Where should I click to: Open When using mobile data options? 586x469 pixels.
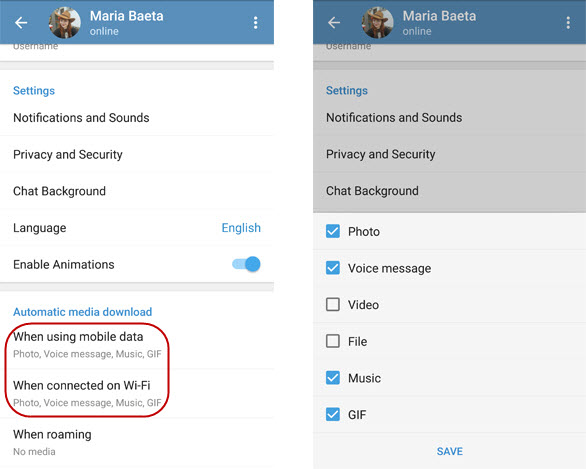pos(137,345)
